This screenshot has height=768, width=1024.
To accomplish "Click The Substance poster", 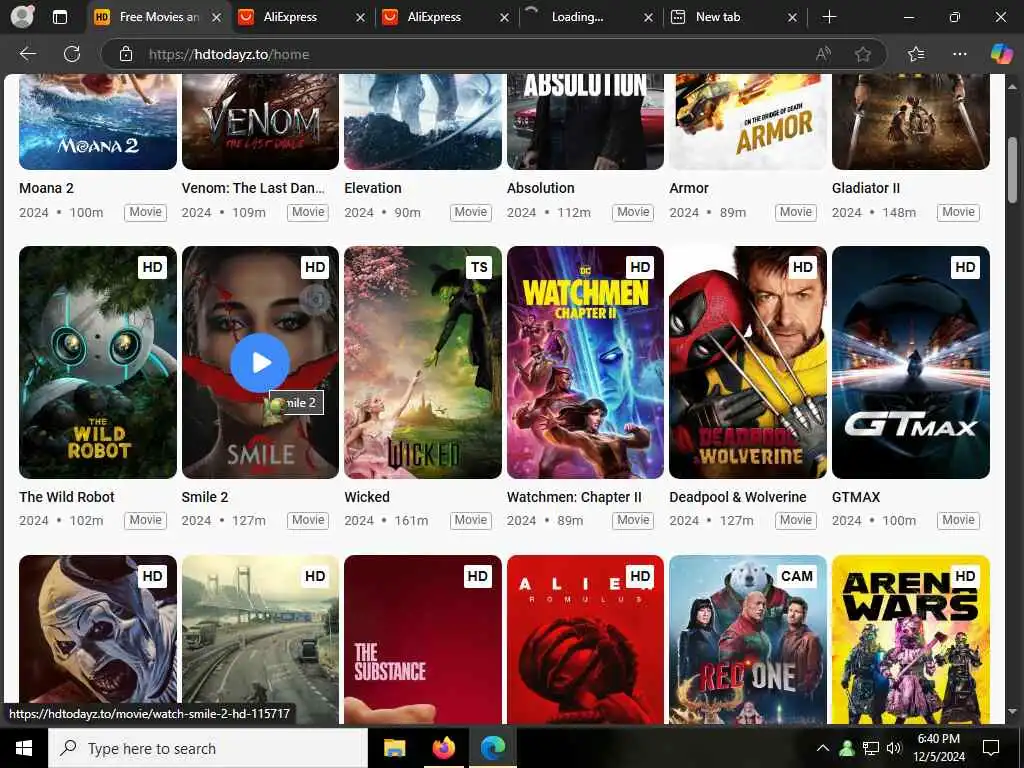I will click(423, 639).
